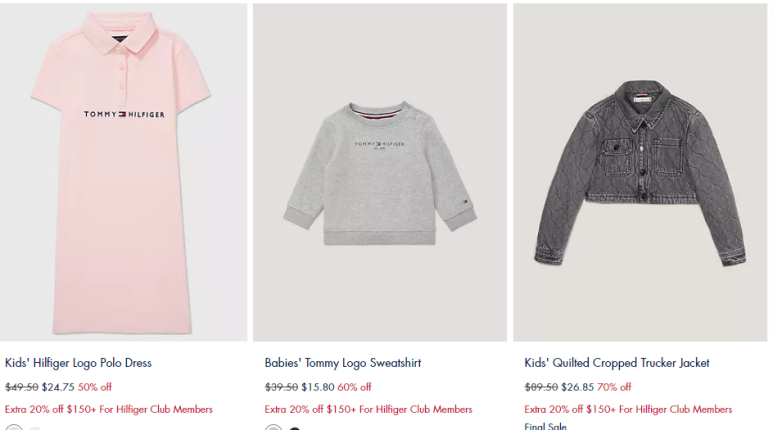Open Kids' Quilted Cropped Trucker Jacket title link
The width and height of the screenshot is (773, 430).
click(x=617, y=363)
